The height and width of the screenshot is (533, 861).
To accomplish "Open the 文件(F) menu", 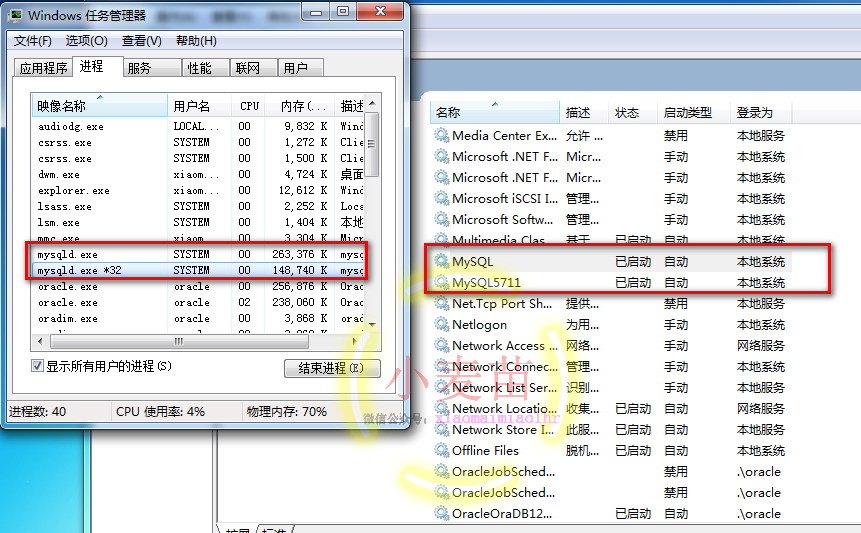I will click(32, 41).
